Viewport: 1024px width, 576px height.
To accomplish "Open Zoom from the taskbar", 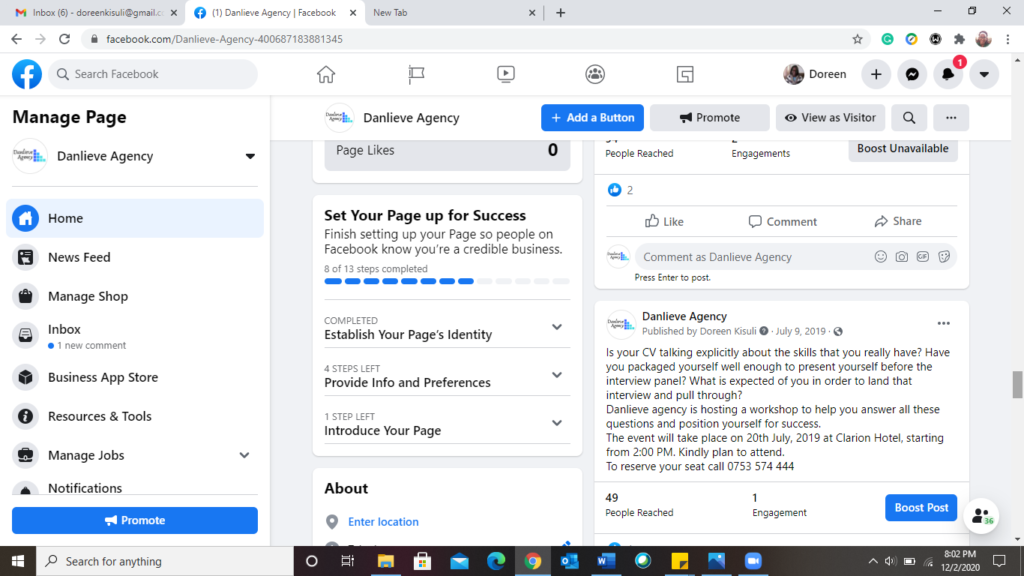I will [753, 561].
